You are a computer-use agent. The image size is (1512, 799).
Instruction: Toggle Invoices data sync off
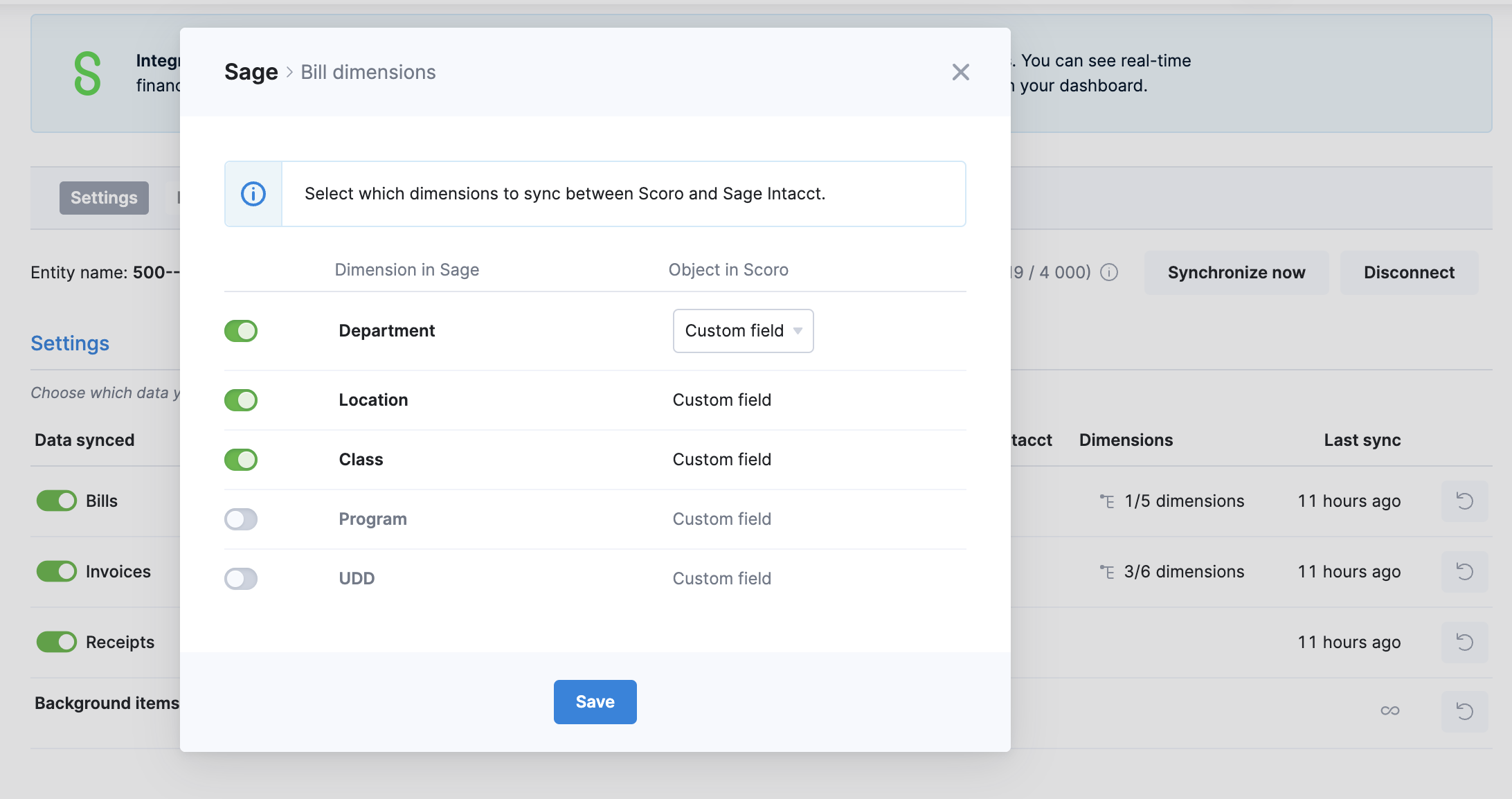[x=57, y=571]
